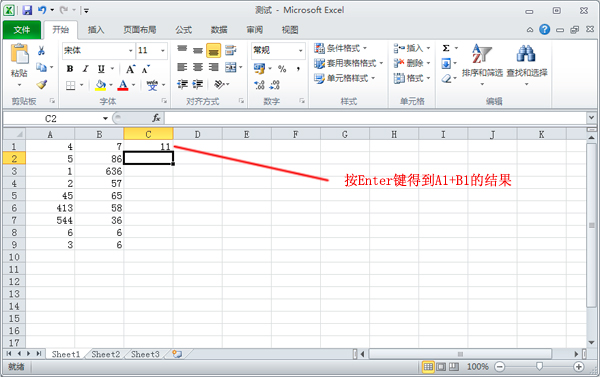Toggle italic formatting
The height and width of the screenshot is (377, 600).
tap(85, 69)
